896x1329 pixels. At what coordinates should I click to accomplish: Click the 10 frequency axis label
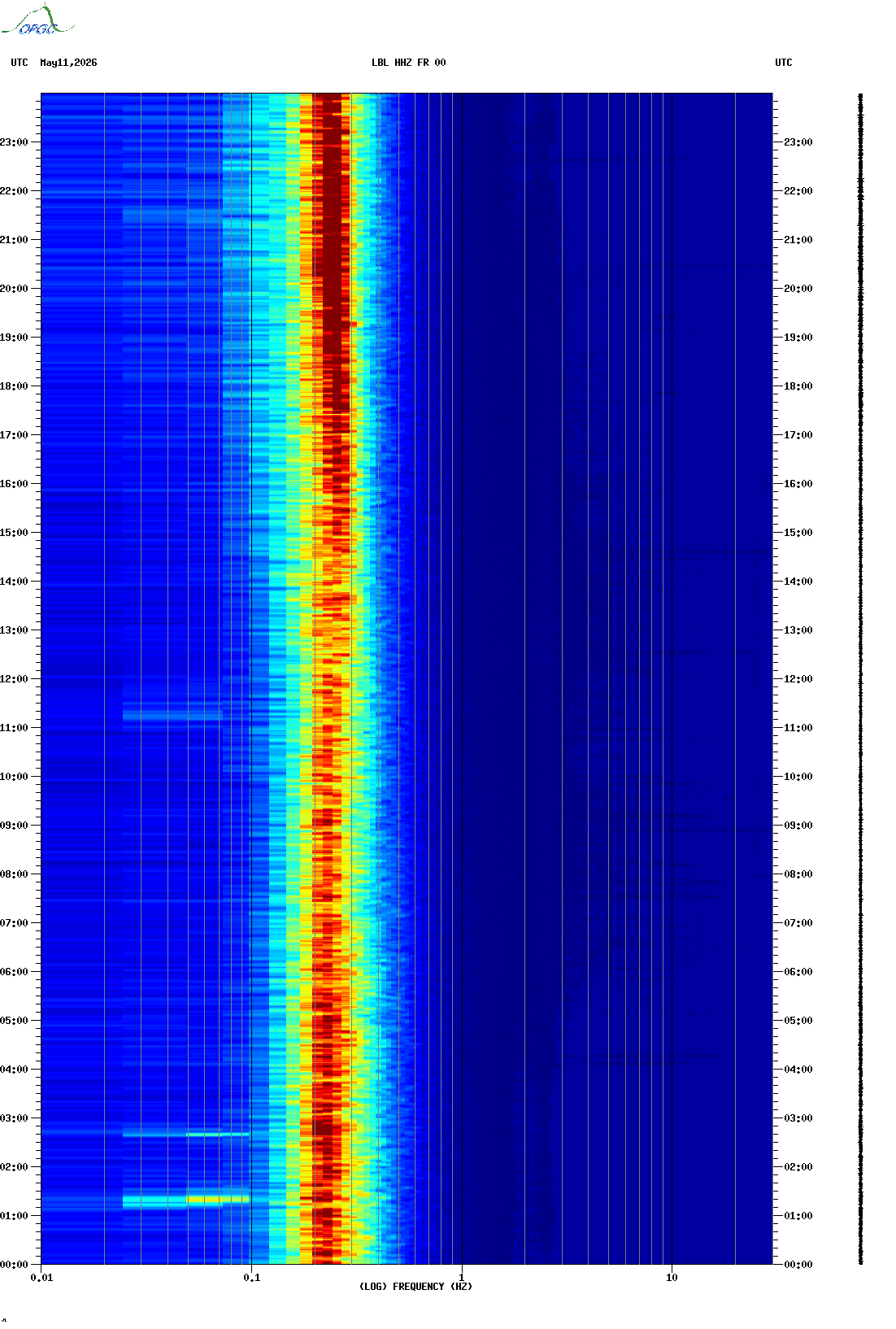pyautogui.click(x=672, y=1278)
